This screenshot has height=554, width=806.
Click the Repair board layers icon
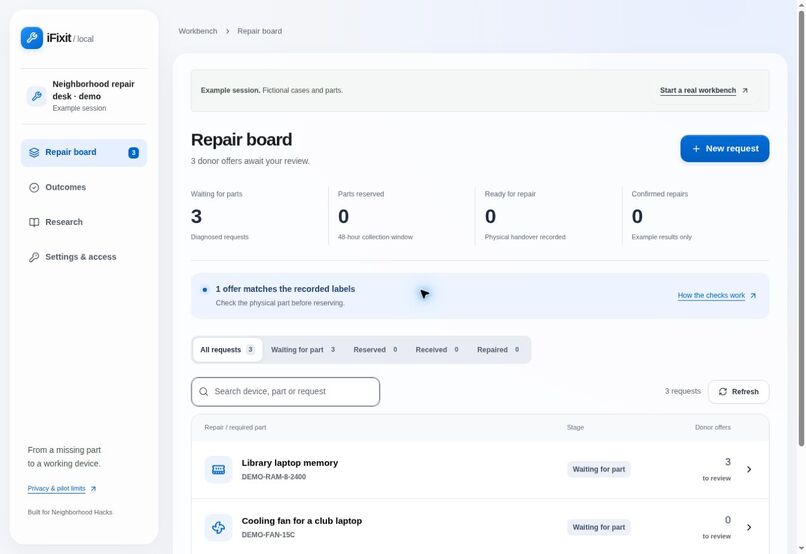(x=34, y=153)
